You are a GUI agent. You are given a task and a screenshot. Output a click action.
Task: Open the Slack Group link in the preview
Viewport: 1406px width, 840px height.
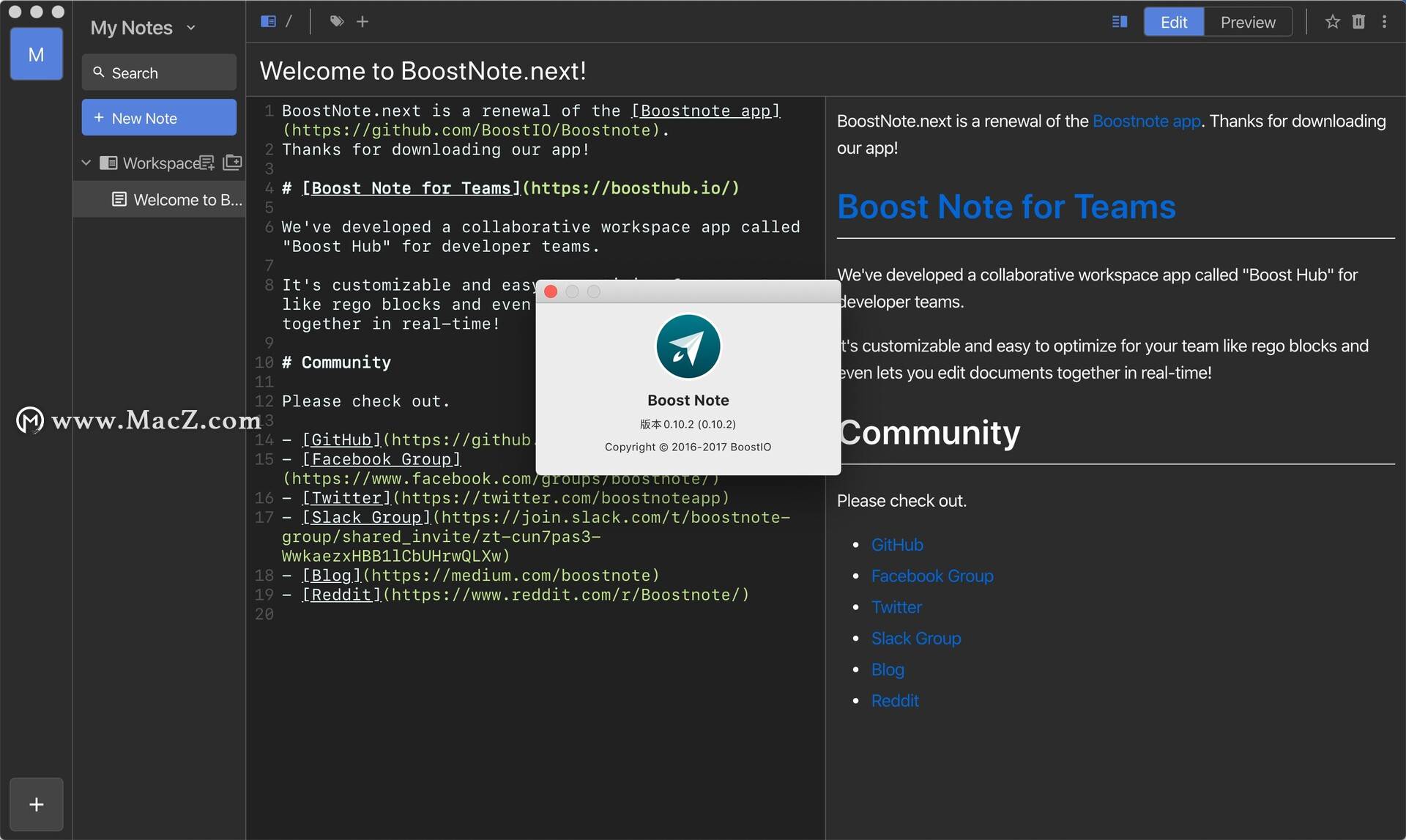pyautogui.click(x=916, y=638)
